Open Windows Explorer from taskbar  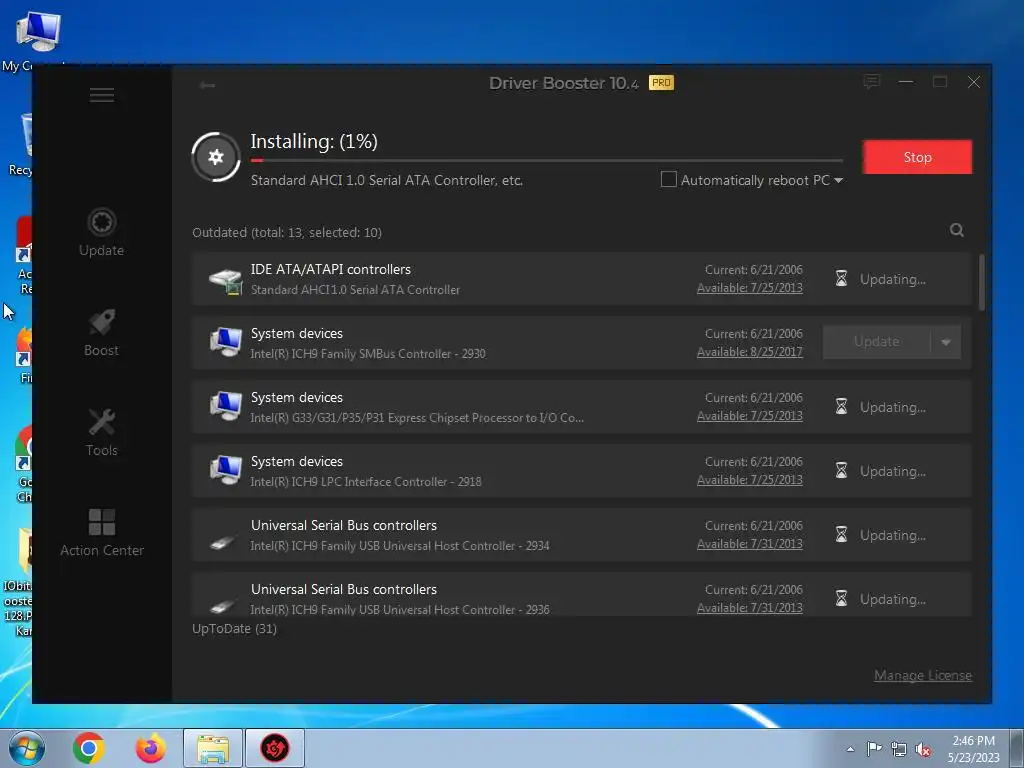point(213,748)
